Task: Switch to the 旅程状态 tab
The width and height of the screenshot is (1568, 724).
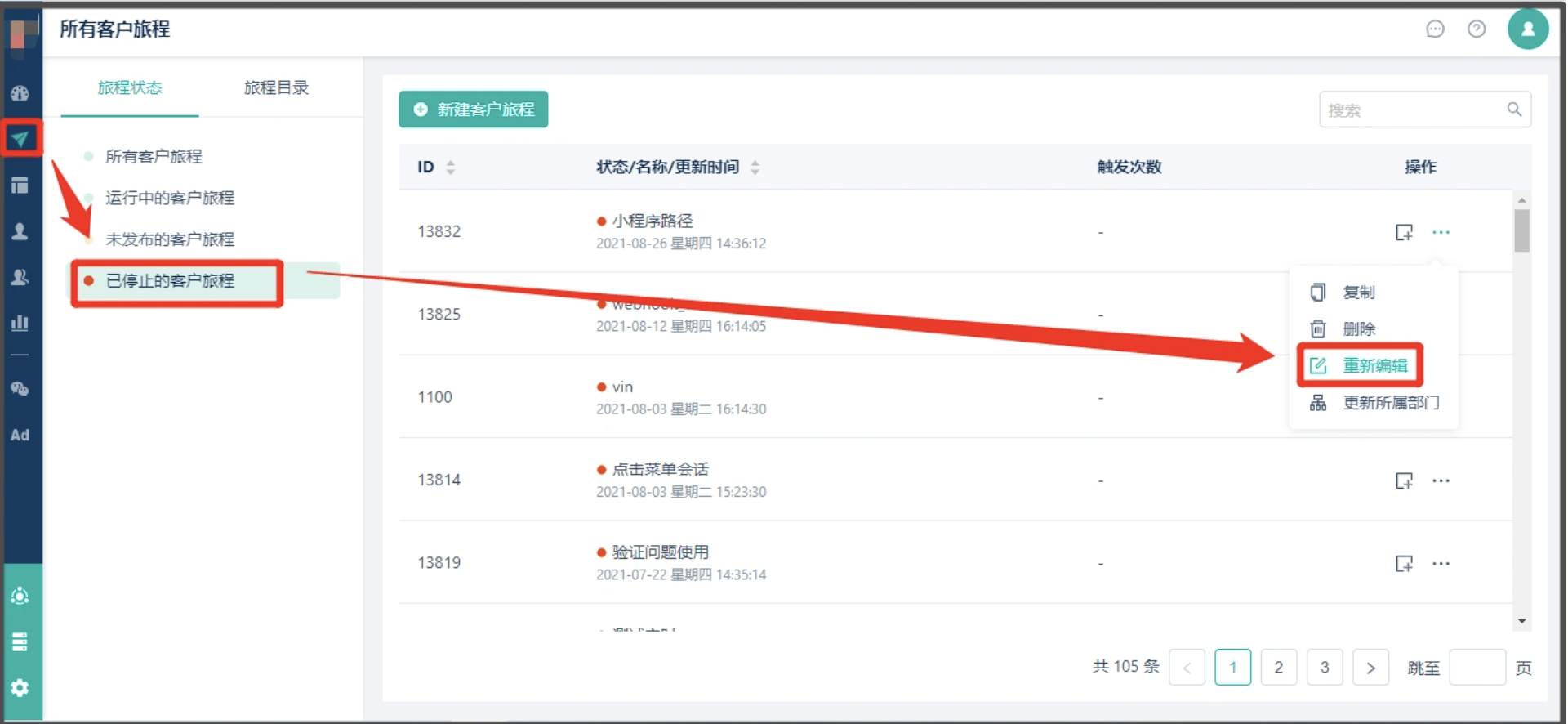Action: [x=130, y=87]
